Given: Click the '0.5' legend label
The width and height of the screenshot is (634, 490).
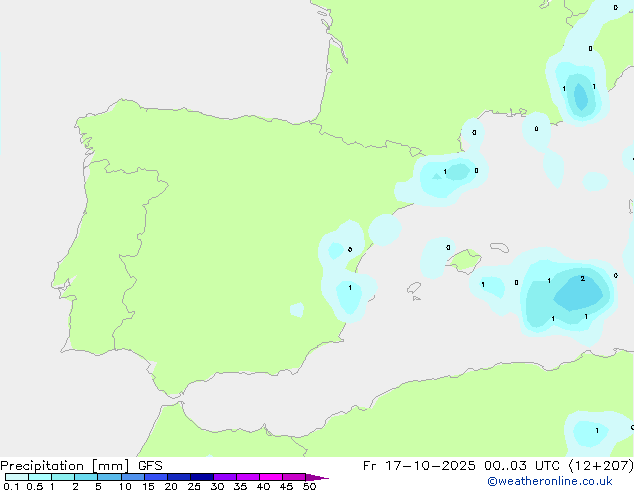Looking at the screenshot, I should pyautogui.click(x=34, y=486).
